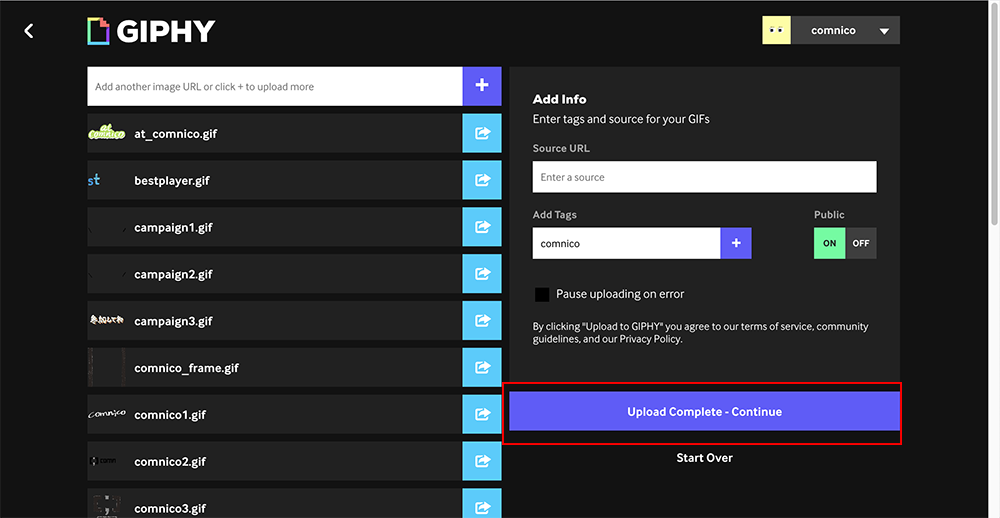Click share icon for comnico_frame.gif

482,367
